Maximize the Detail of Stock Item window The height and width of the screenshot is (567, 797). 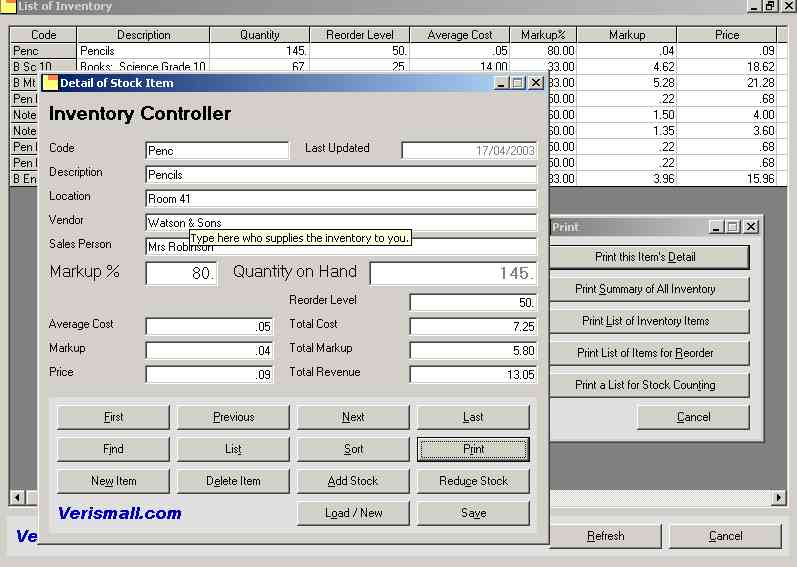point(518,83)
